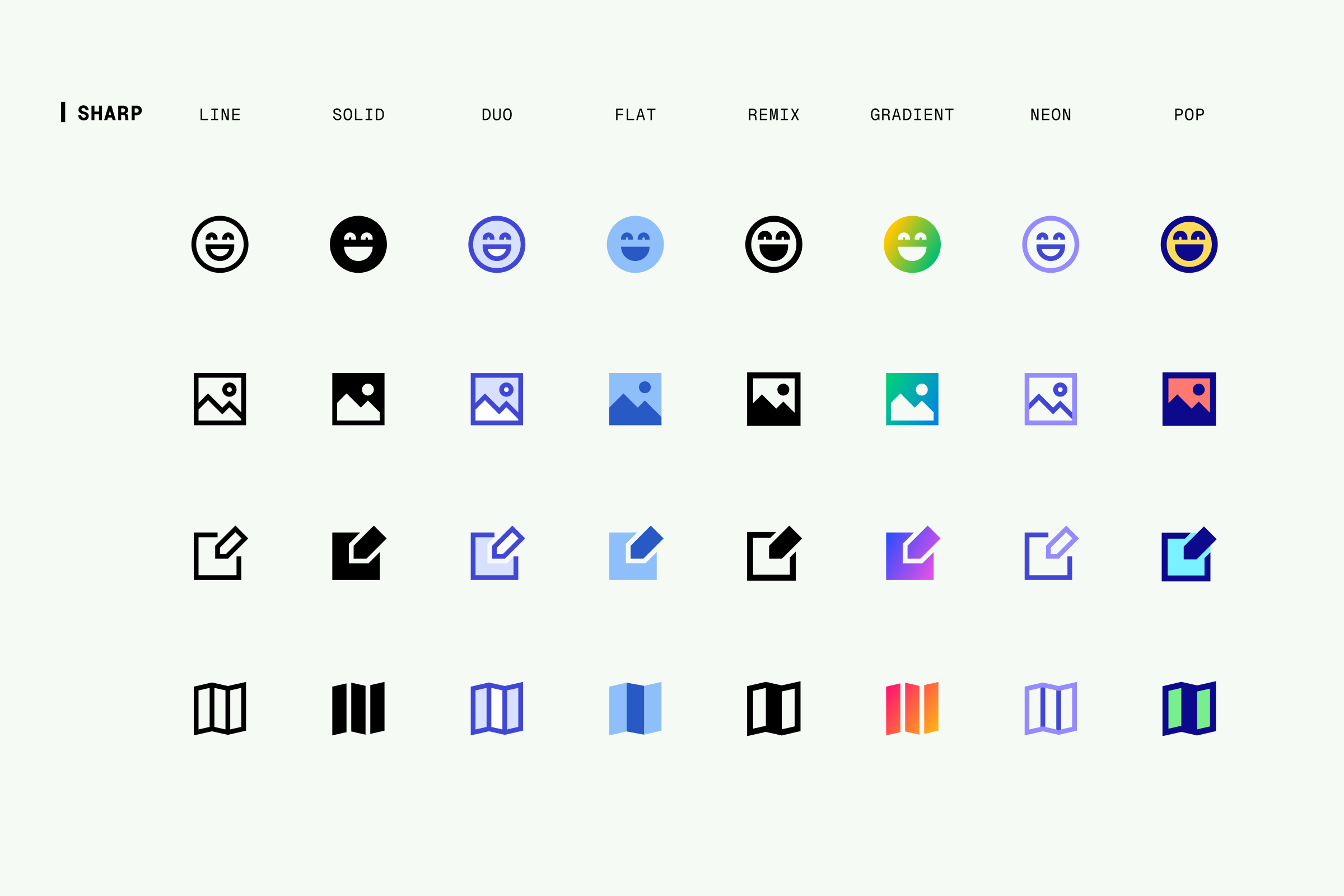This screenshot has height=896, width=1344.
Task: Select the Remix style edit pencil icon
Action: (774, 553)
